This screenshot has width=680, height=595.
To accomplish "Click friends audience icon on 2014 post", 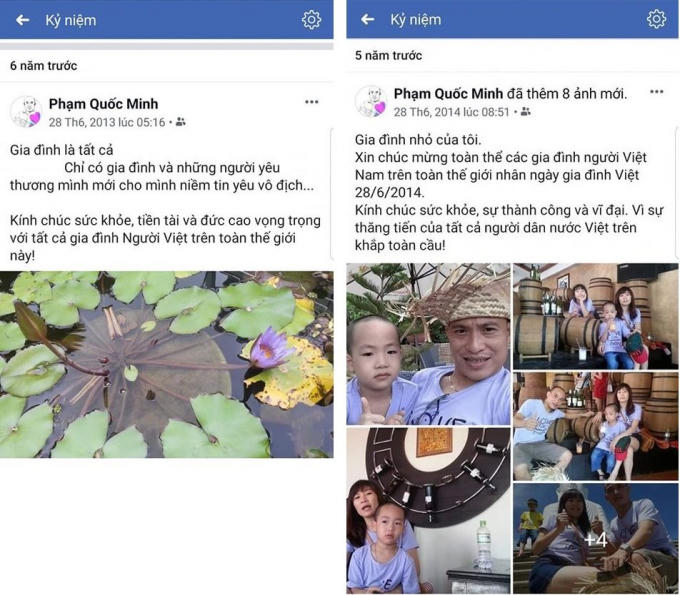I will (526, 112).
